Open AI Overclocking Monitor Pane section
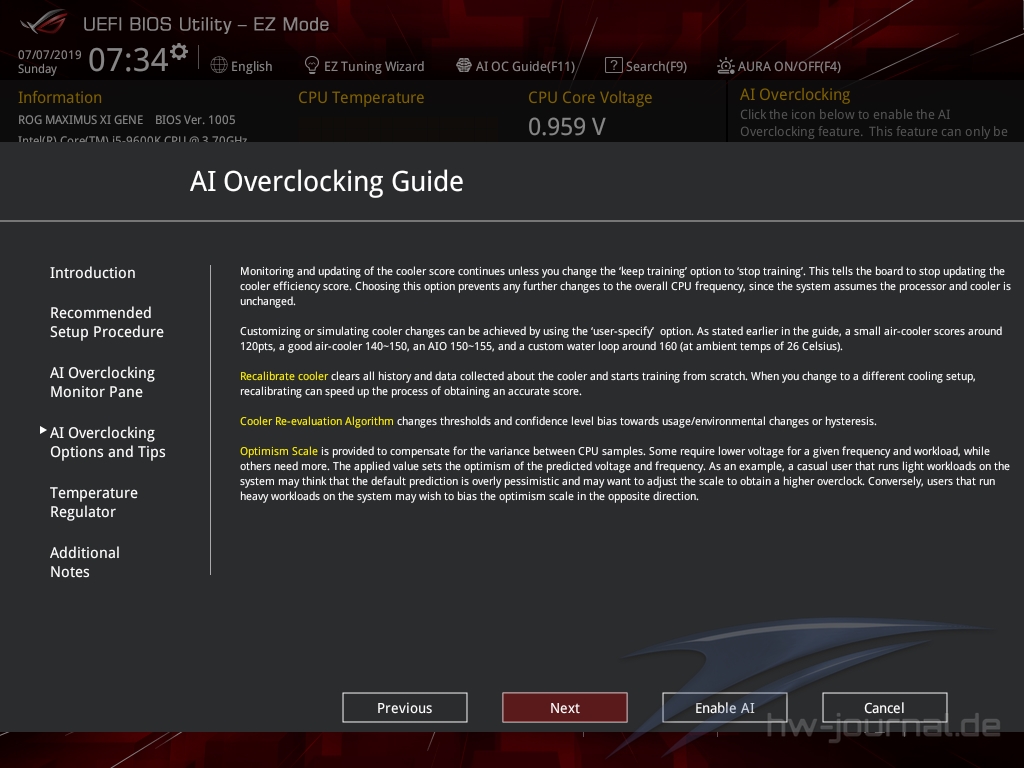1024x768 pixels. (103, 382)
